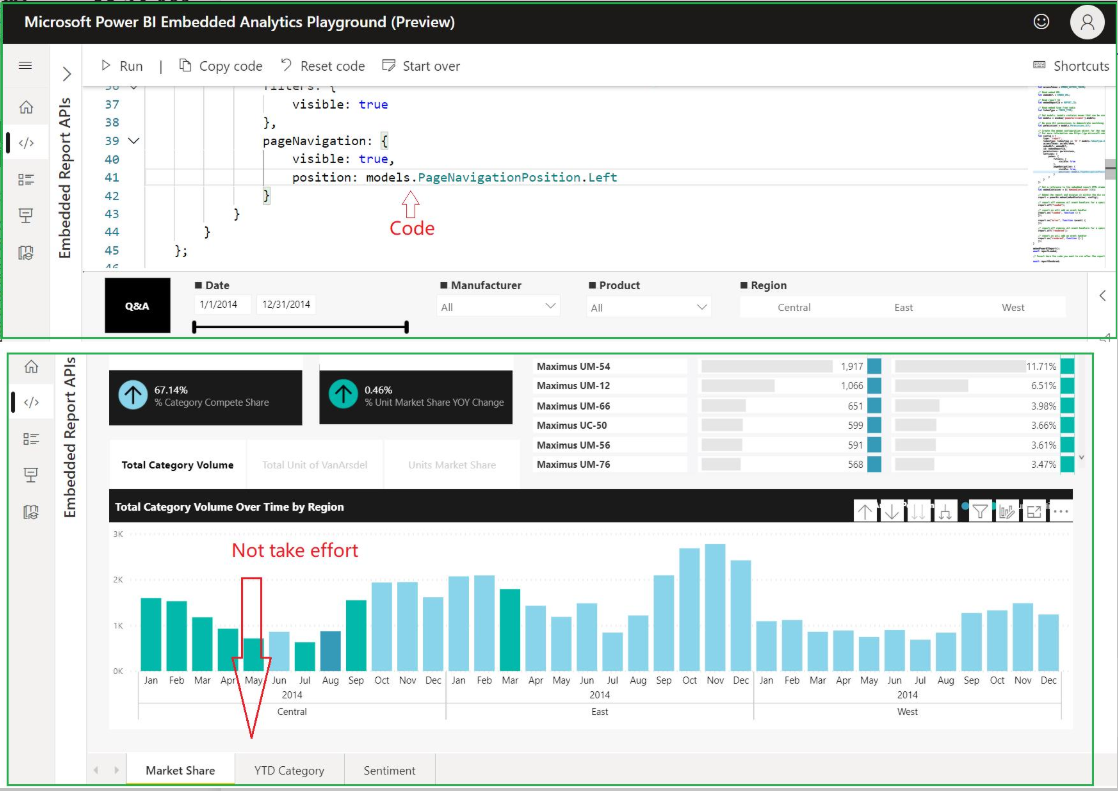The height and width of the screenshot is (791, 1118).
Task: Click list icon in lower screenshot sidebar
Action: 31,439
